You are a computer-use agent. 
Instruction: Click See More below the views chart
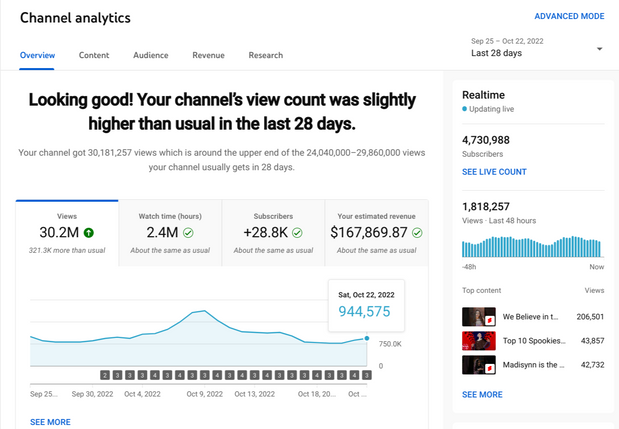[x=50, y=422]
